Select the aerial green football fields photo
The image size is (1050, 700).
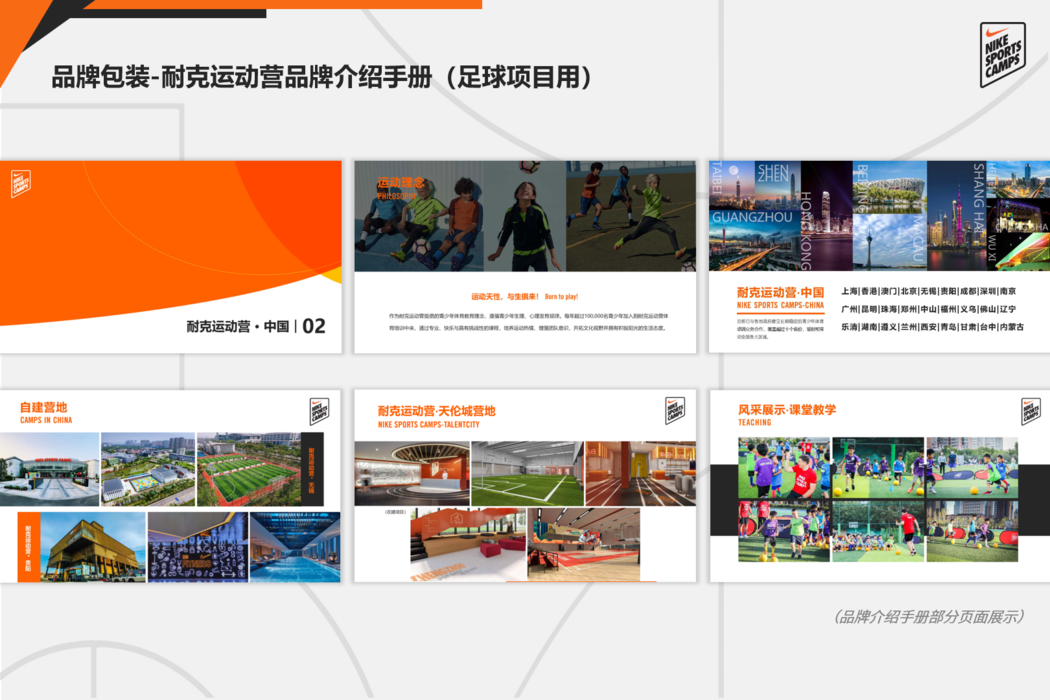tap(248, 469)
